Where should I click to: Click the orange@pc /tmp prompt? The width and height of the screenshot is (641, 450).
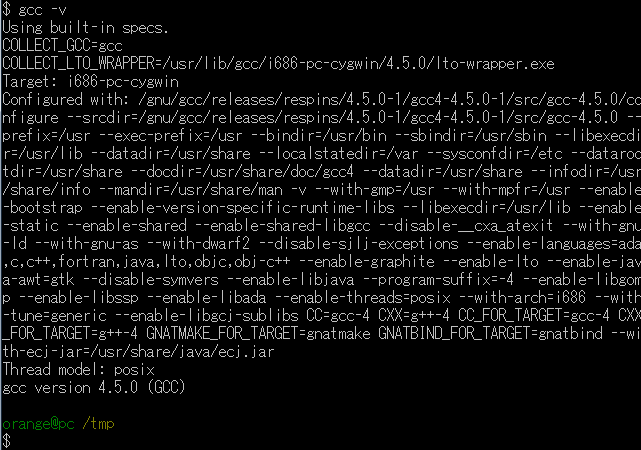(x=58, y=423)
